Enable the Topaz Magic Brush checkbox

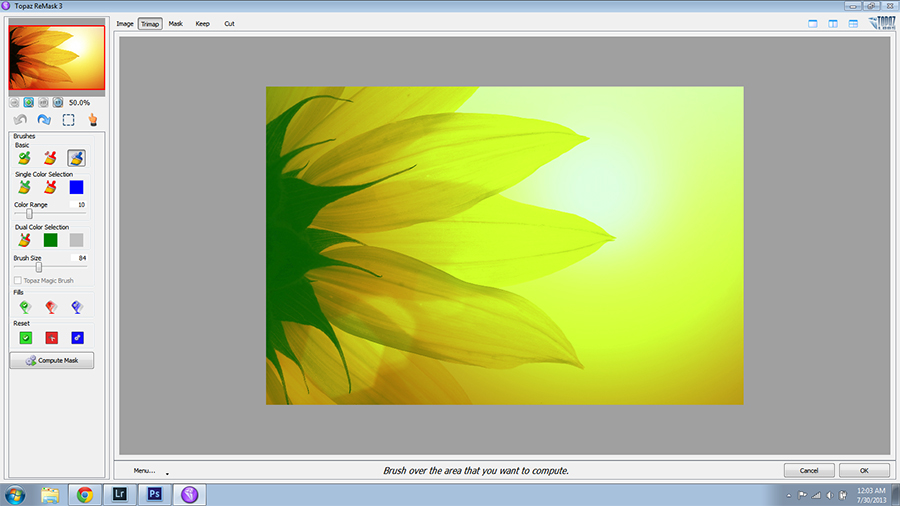click(x=18, y=281)
